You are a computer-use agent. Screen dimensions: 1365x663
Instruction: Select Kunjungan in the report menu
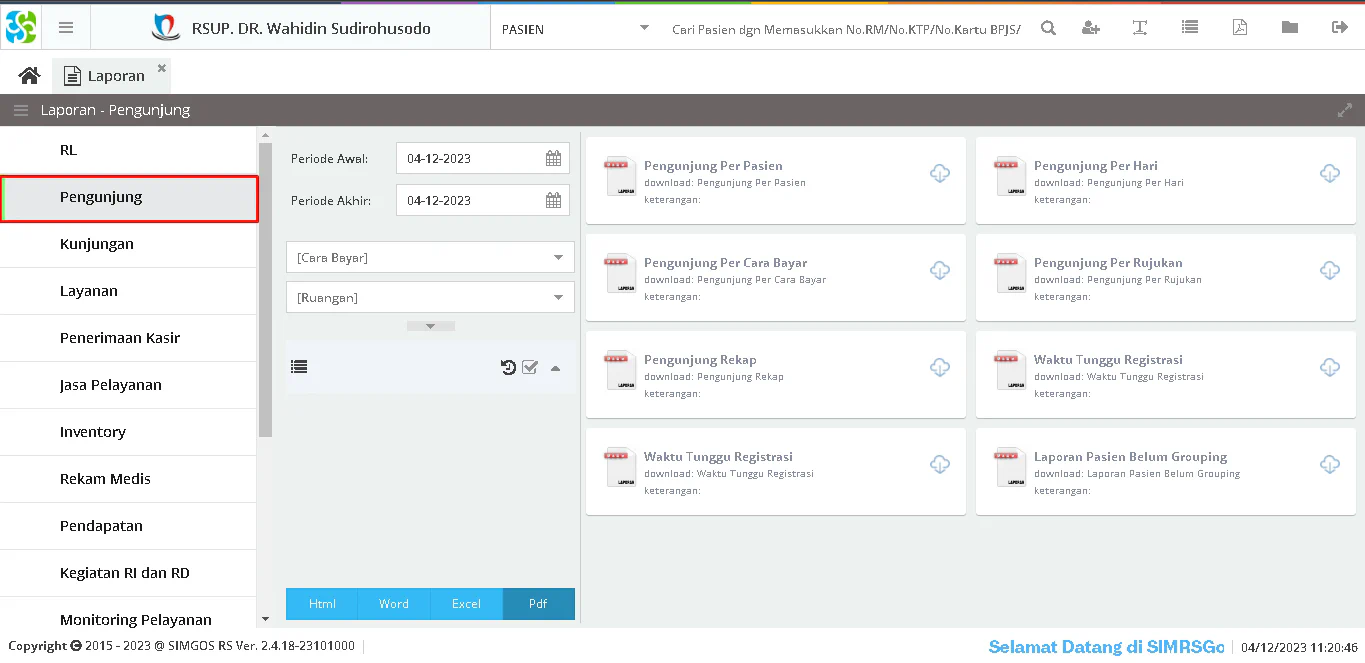pos(97,244)
